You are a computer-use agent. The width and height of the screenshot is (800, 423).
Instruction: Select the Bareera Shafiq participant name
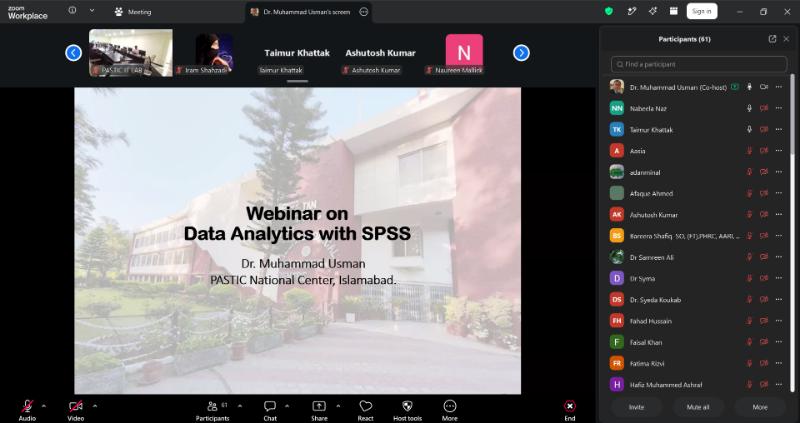click(684, 236)
